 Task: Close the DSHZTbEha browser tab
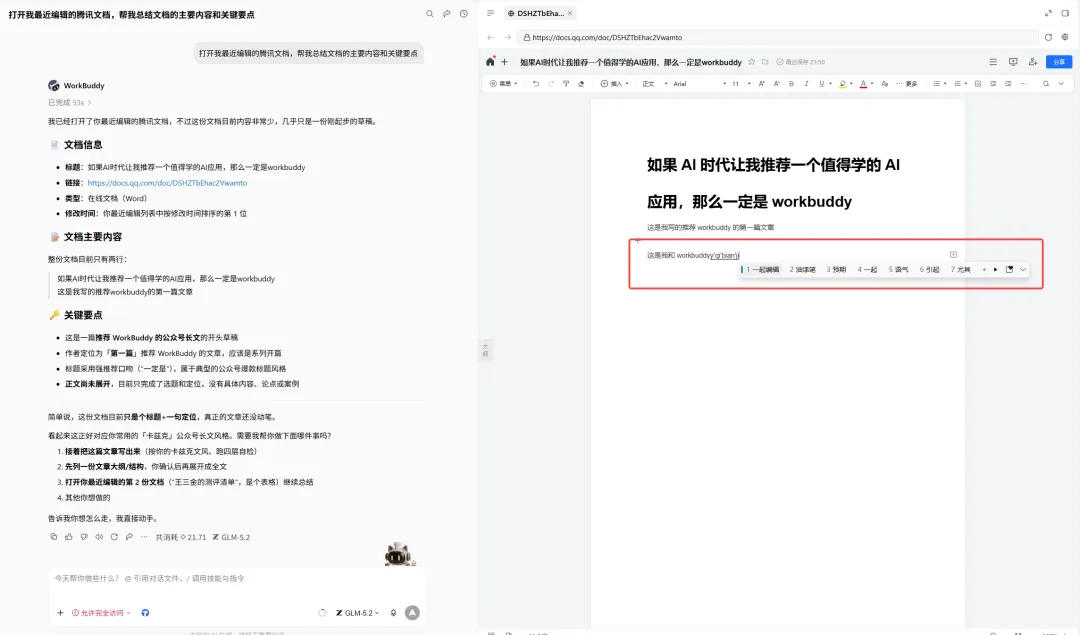(570, 13)
